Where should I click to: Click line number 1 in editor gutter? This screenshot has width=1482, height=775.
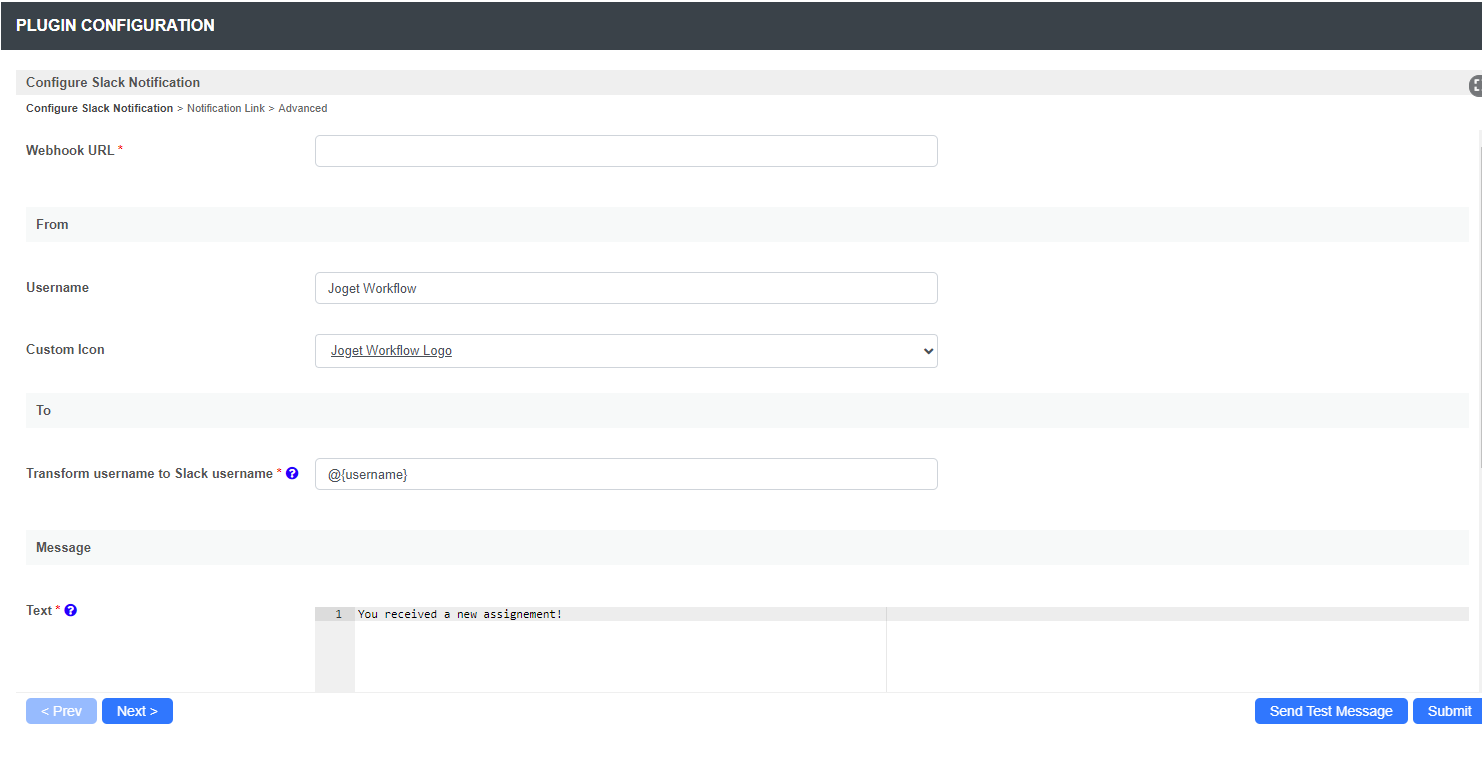[338, 614]
